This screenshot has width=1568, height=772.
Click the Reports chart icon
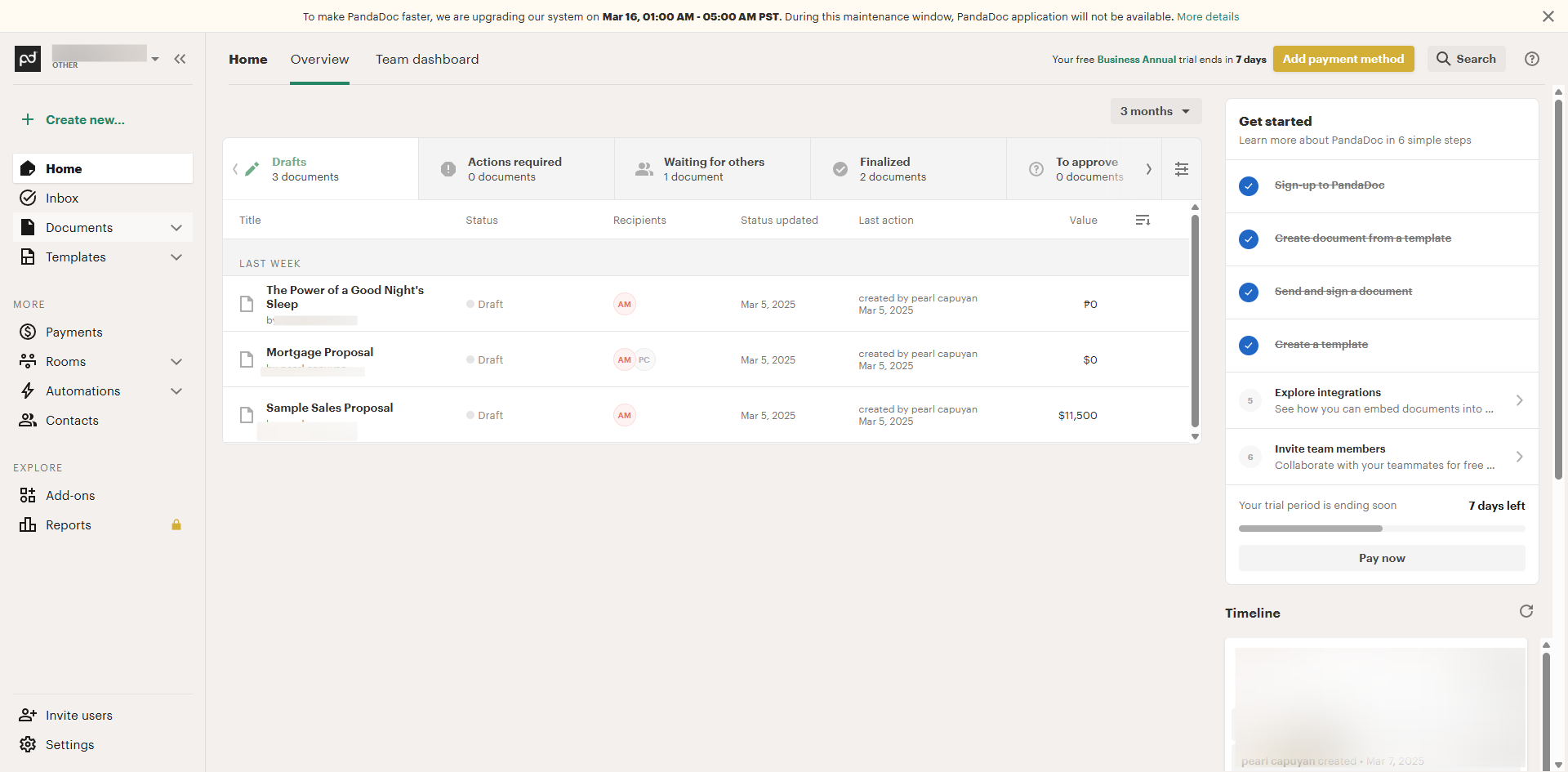tap(28, 524)
